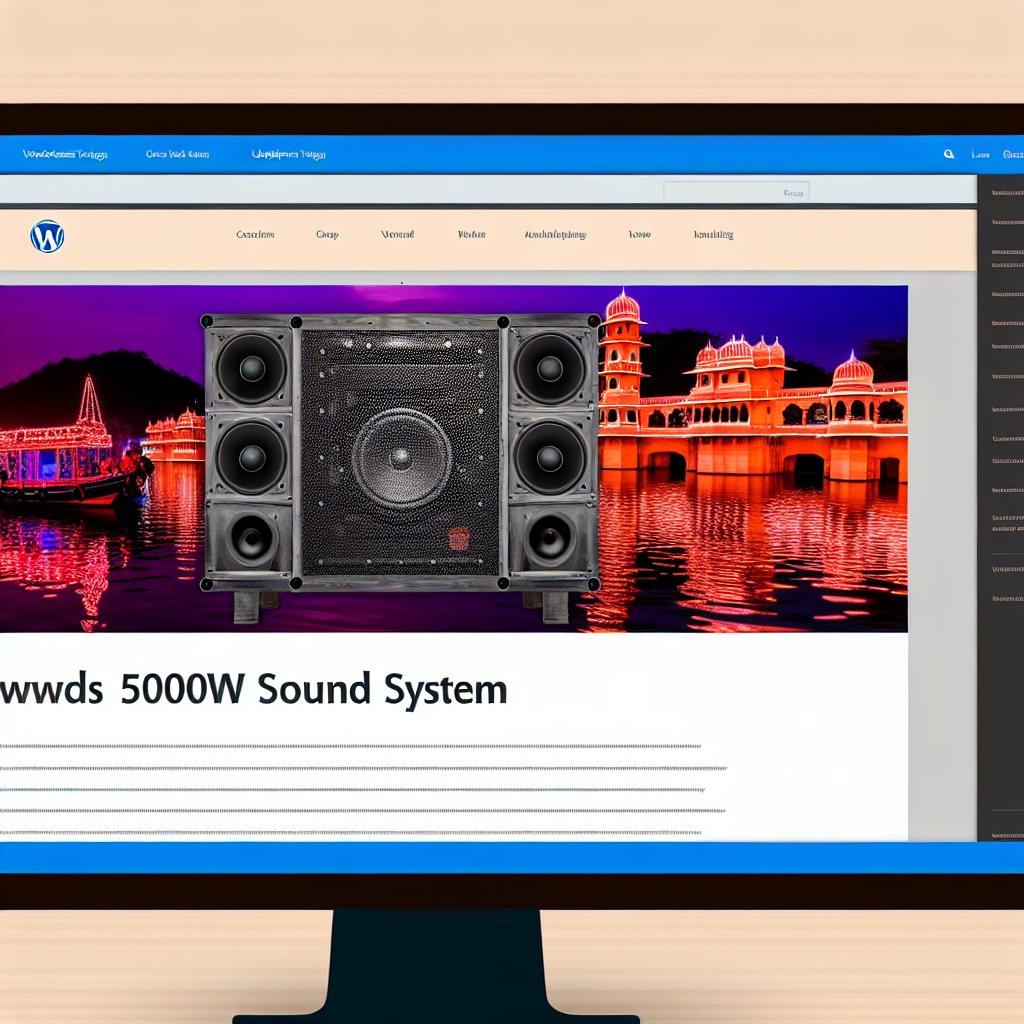The height and width of the screenshot is (1024, 1024).
Task: Select the second navigation menu item after logo
Action: click(327, 235)
